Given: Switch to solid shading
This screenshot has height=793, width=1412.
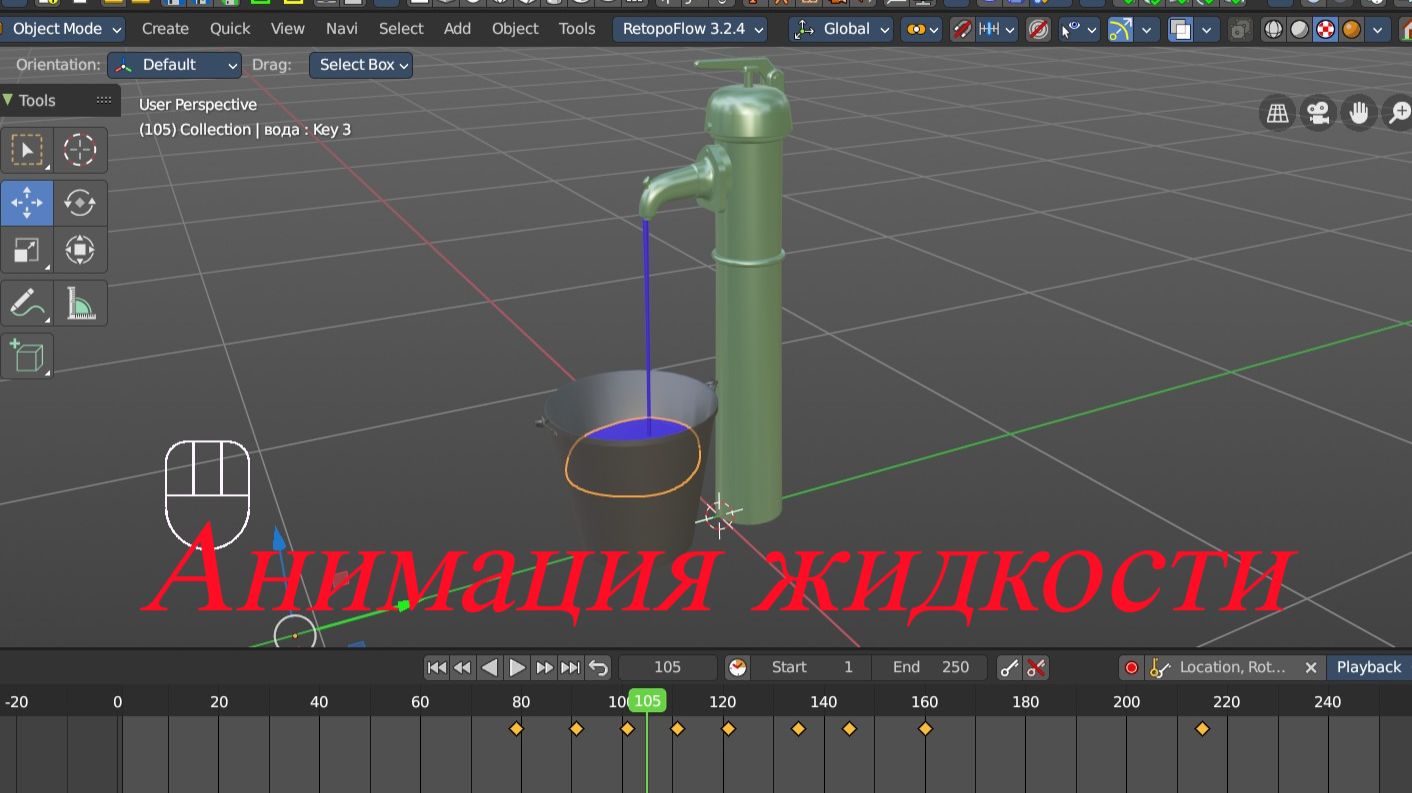Looking at the screenshot, I should pyautogui.click(x=1299, y=29).
